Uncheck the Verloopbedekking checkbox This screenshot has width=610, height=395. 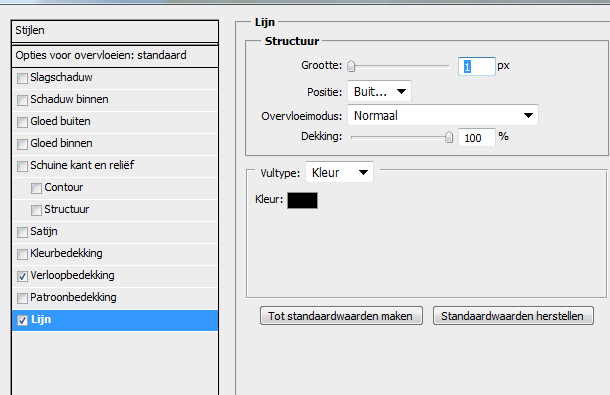tap(22, 276)
